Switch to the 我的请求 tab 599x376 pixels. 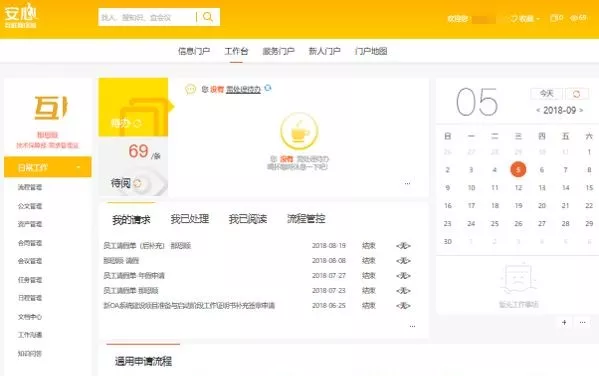coord(131,219)
